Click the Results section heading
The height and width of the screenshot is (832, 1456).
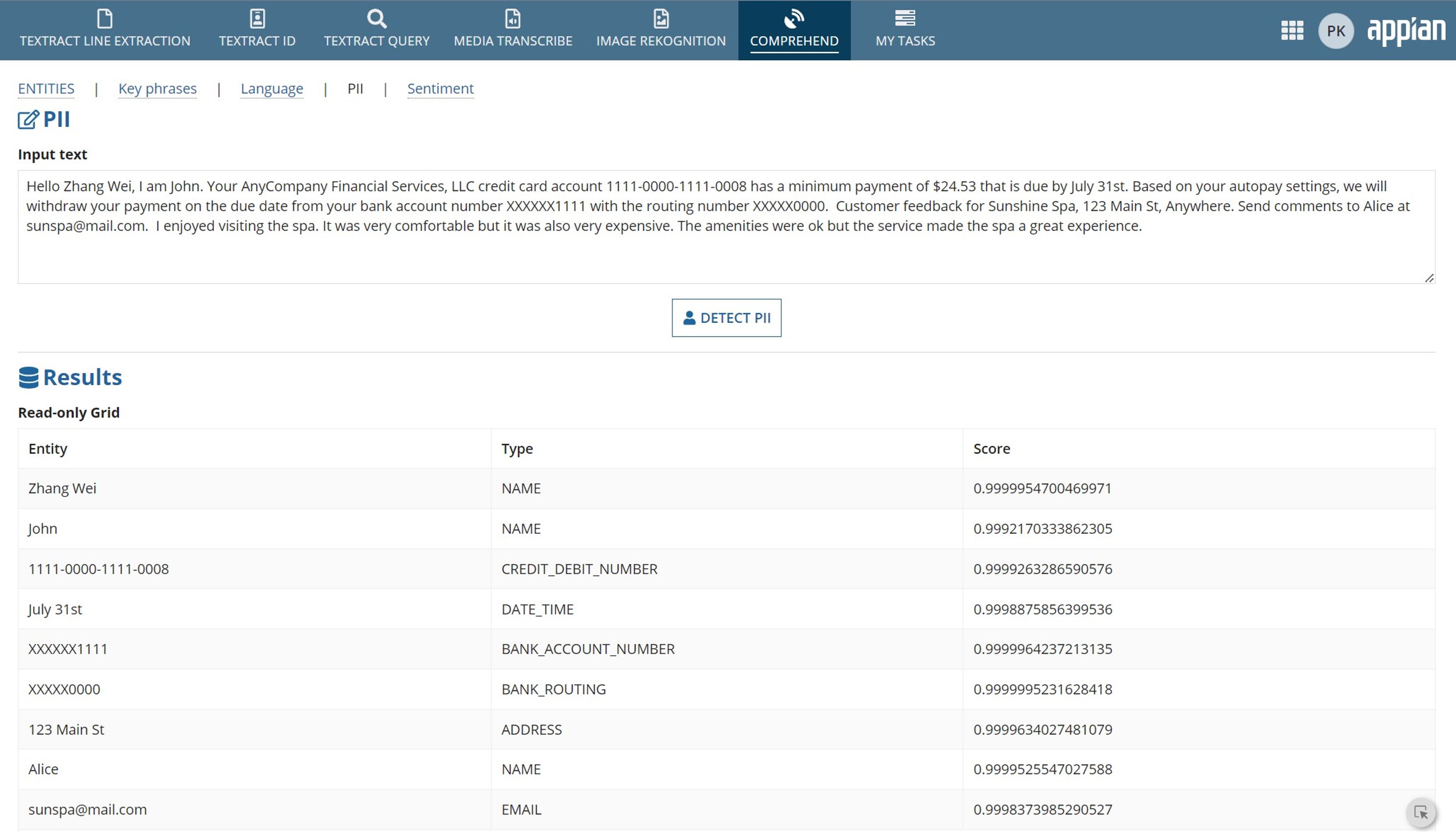82,378
